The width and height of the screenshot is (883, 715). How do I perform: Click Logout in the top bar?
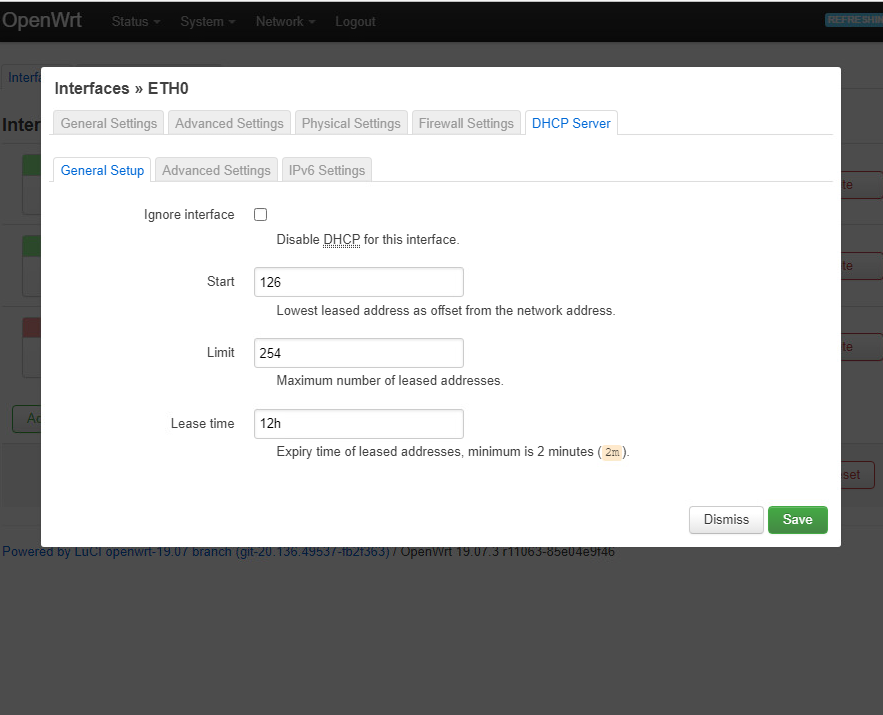(355, 21)
